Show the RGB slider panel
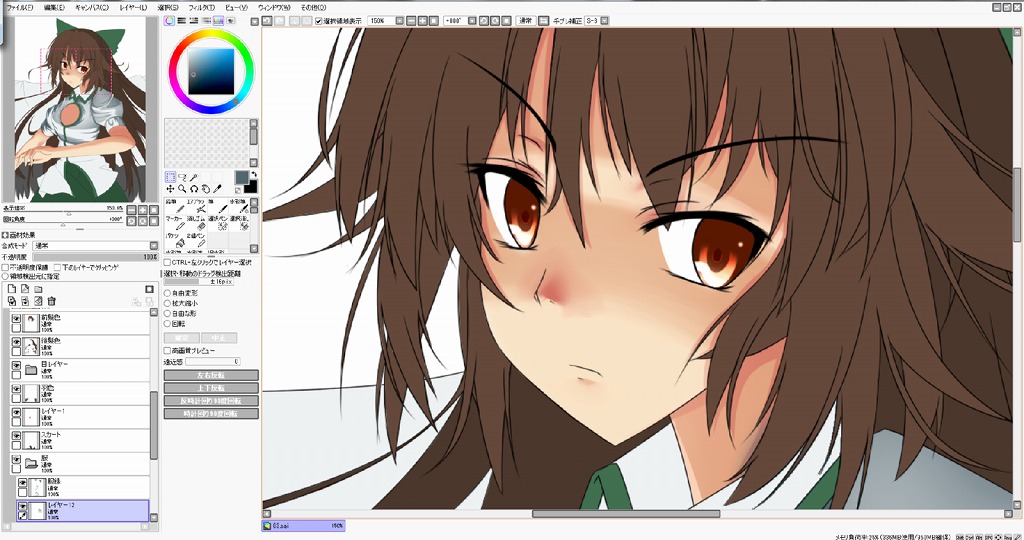Image resolution: width=1024 pixels, height=540 pixels. coord(182,21)
